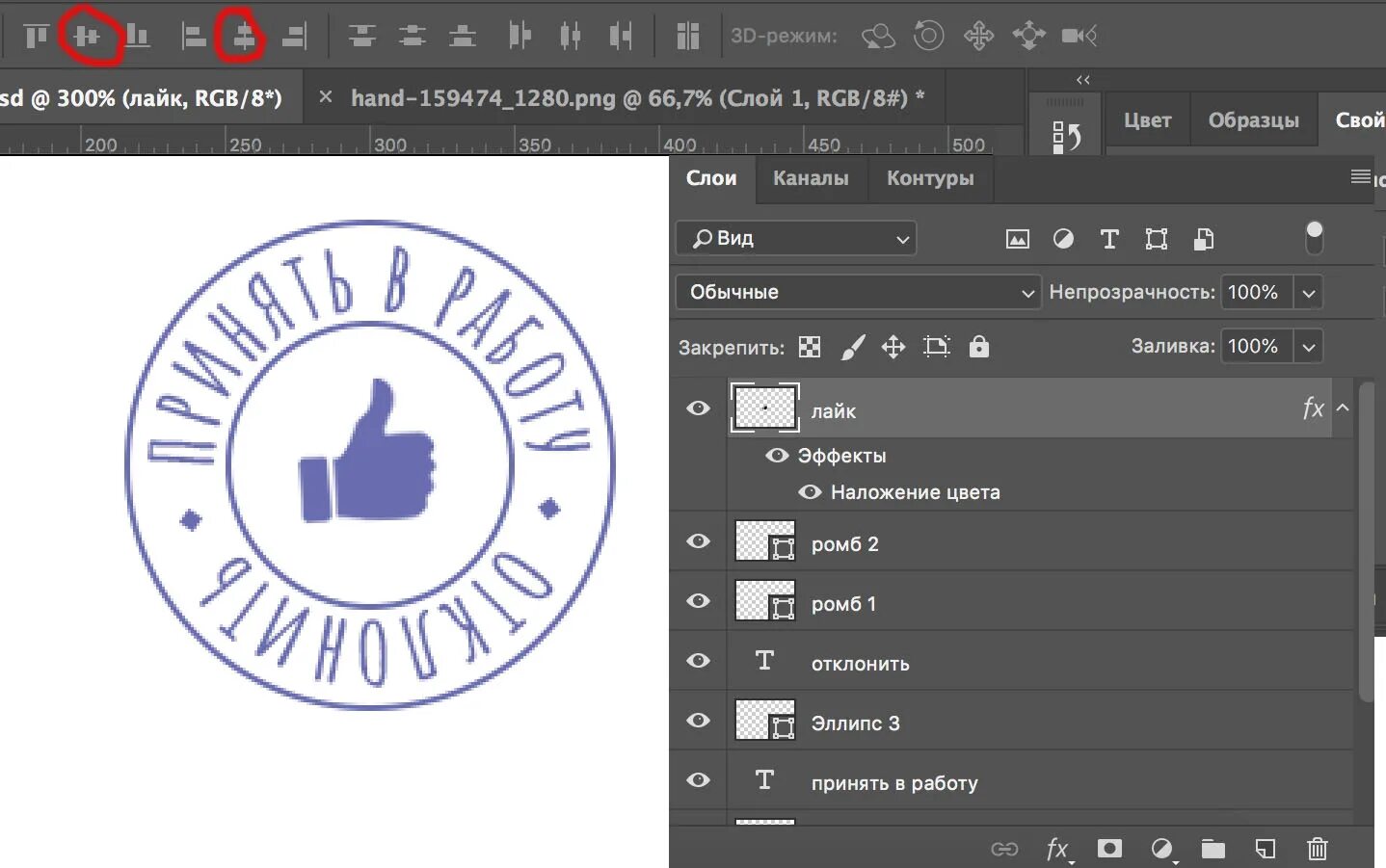The height and width of the screenshot is (868, 1386).
Task: Switch to hand-159474_1280.png document tab
Action: point(637,98)
